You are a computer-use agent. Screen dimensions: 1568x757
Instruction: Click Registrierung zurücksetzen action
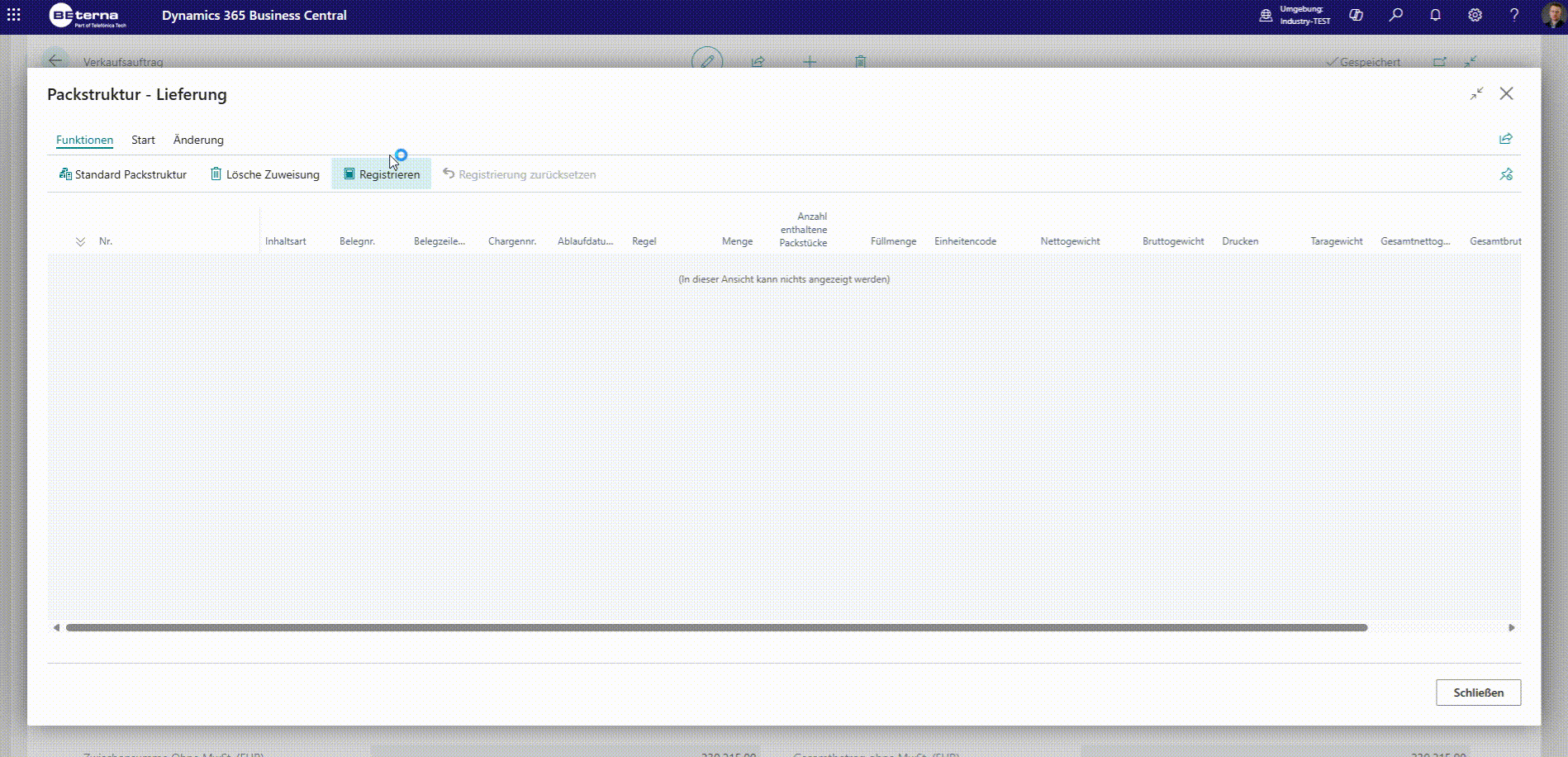(520, 174)
